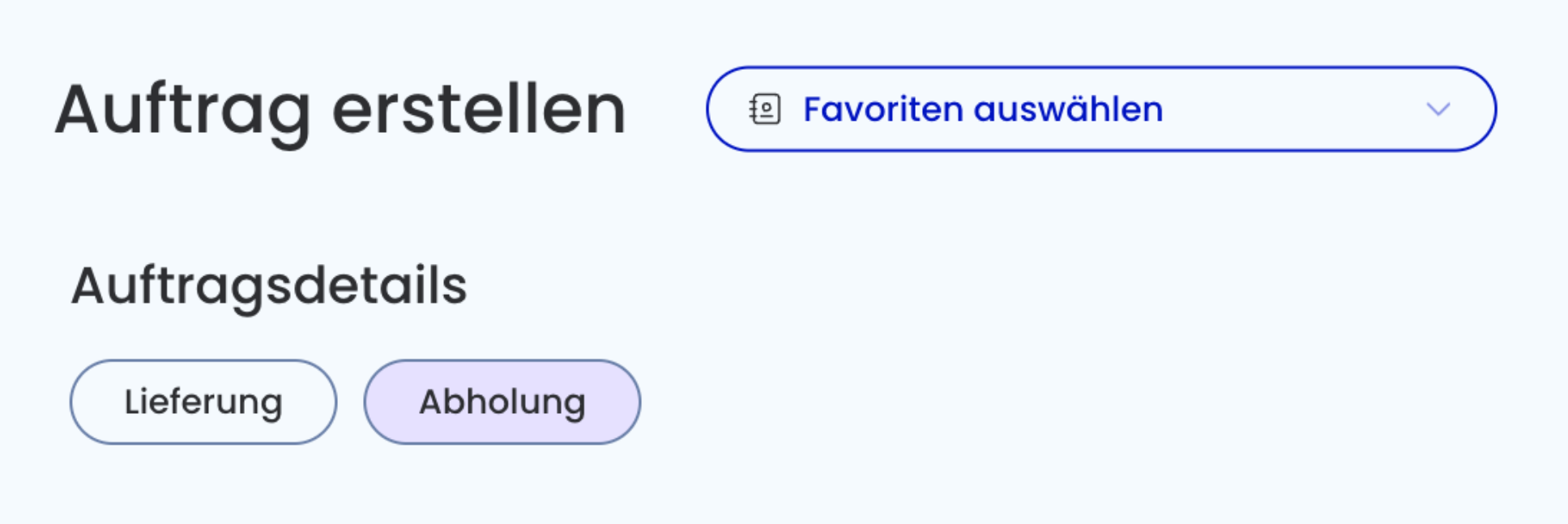Activate the white Lieferung chip
The image size is (1568, 524).
pos(203,402)
